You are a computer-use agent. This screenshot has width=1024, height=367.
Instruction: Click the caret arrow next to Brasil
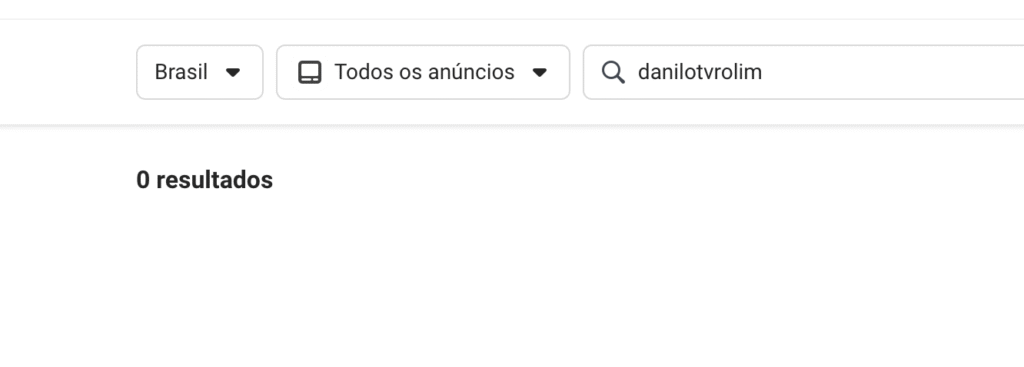(x=232, y=72)
